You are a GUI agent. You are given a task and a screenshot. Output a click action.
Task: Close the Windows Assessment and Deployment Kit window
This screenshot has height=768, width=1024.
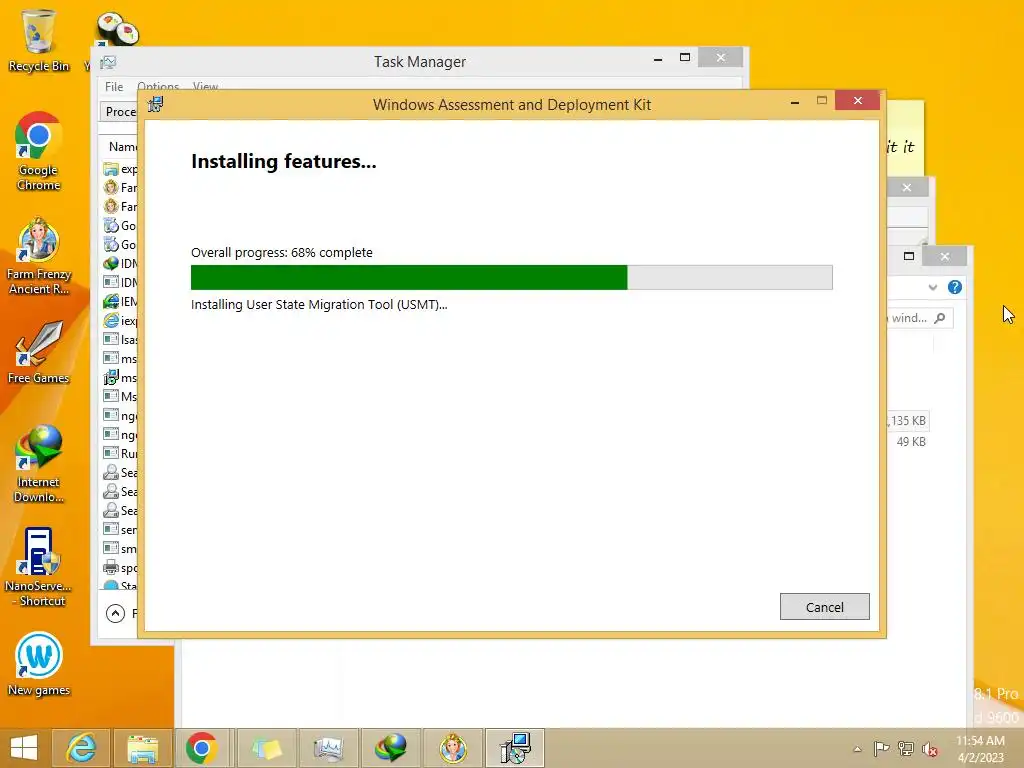pos(857,101)
